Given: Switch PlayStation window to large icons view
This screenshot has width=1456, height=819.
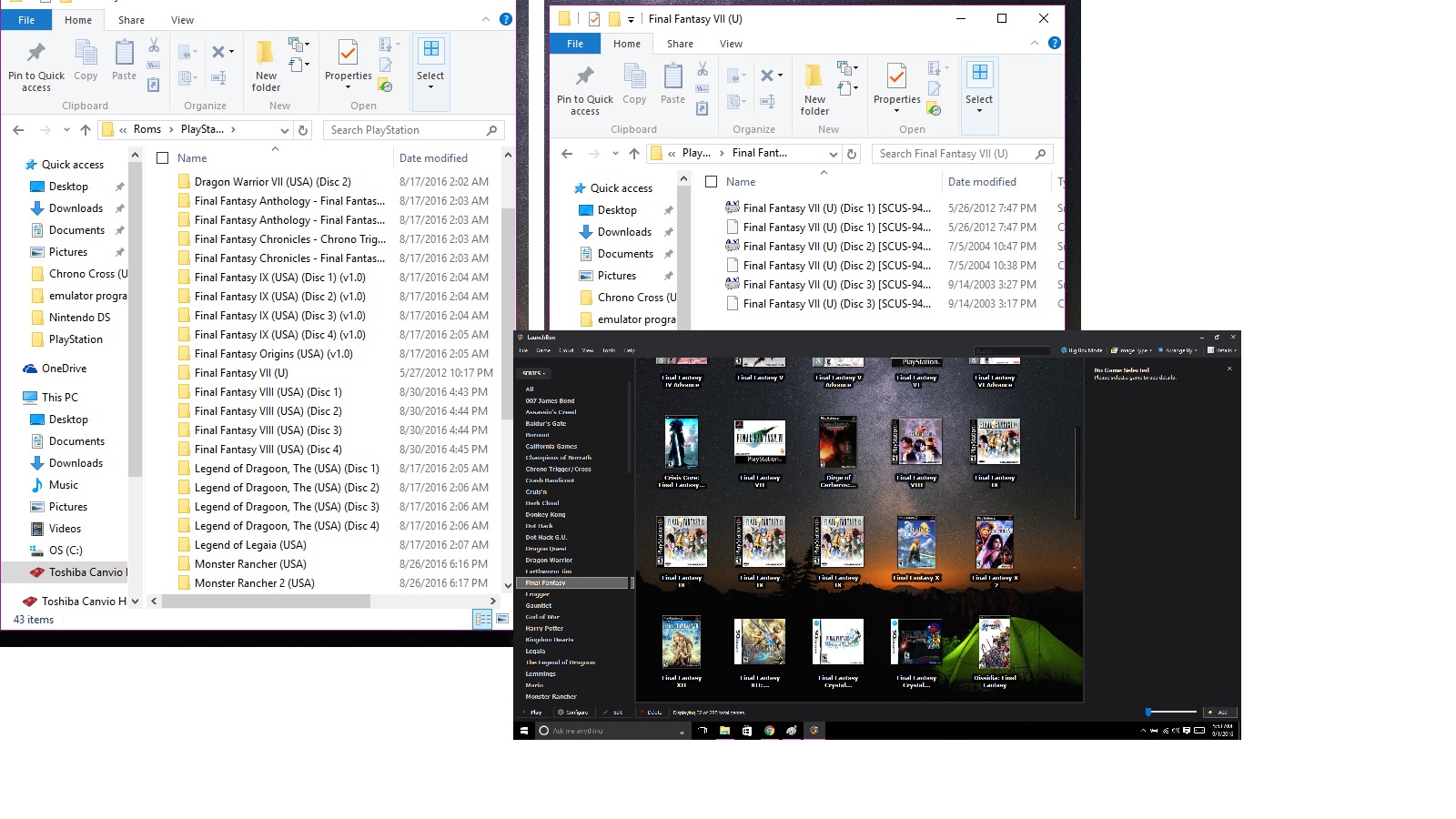Looking at the screenshot, I should tap(502, 619).
